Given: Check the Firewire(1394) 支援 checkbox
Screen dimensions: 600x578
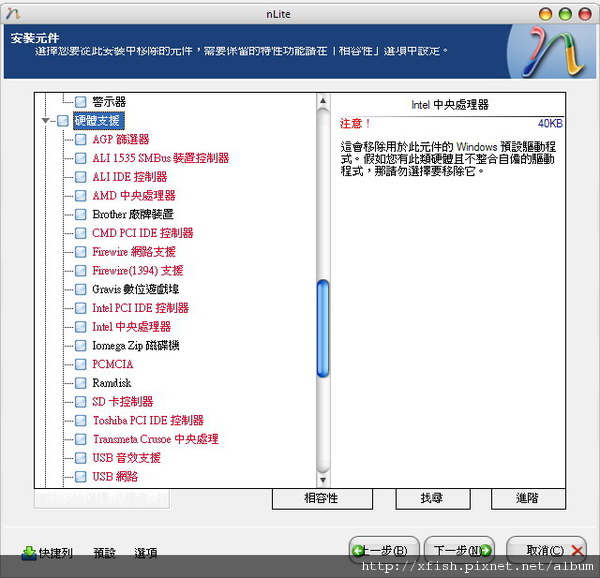Looking at the screenshot, I should (80, 270).
